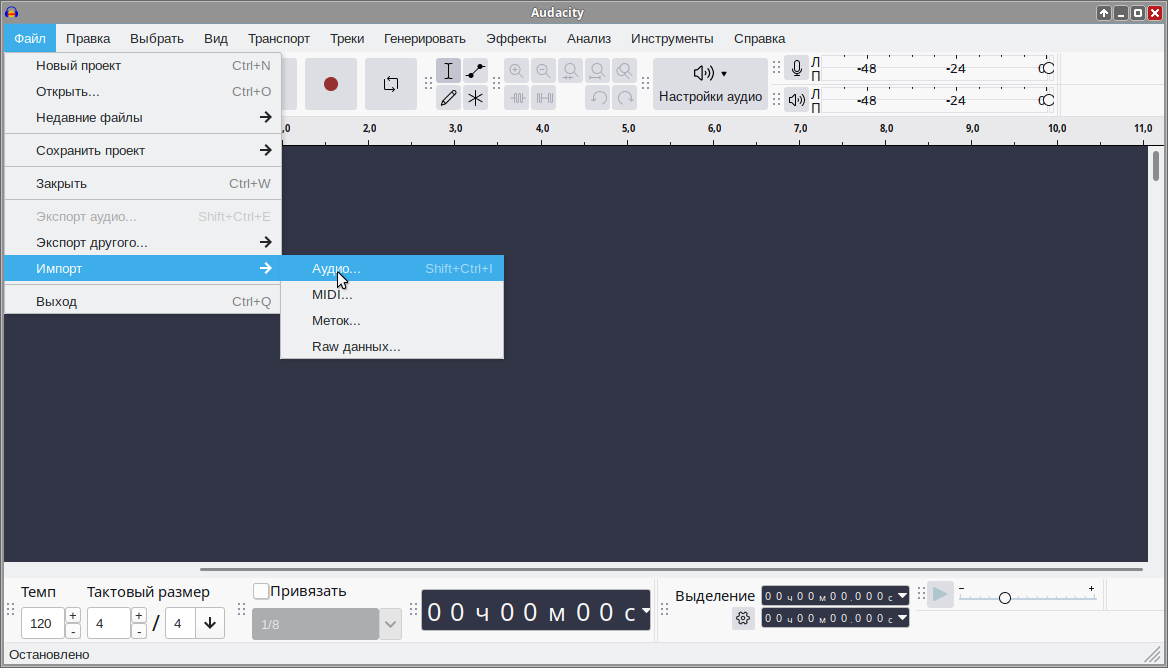
Task: Click the horizontal scrollbar at bottom
Action: (x=671, y=569)
